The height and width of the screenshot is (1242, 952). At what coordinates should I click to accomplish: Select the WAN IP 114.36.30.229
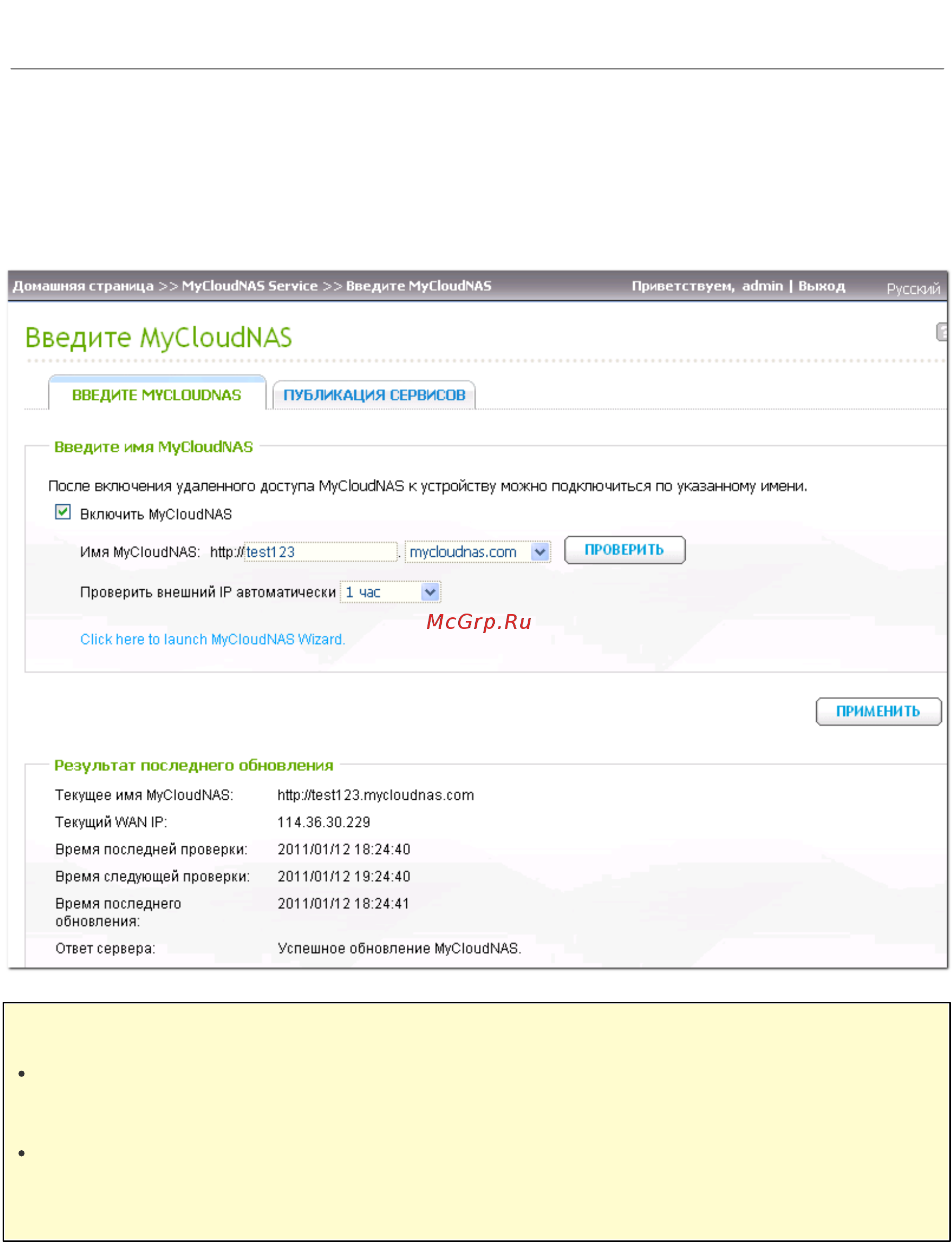pyautogui.click(x=324, y=823)
